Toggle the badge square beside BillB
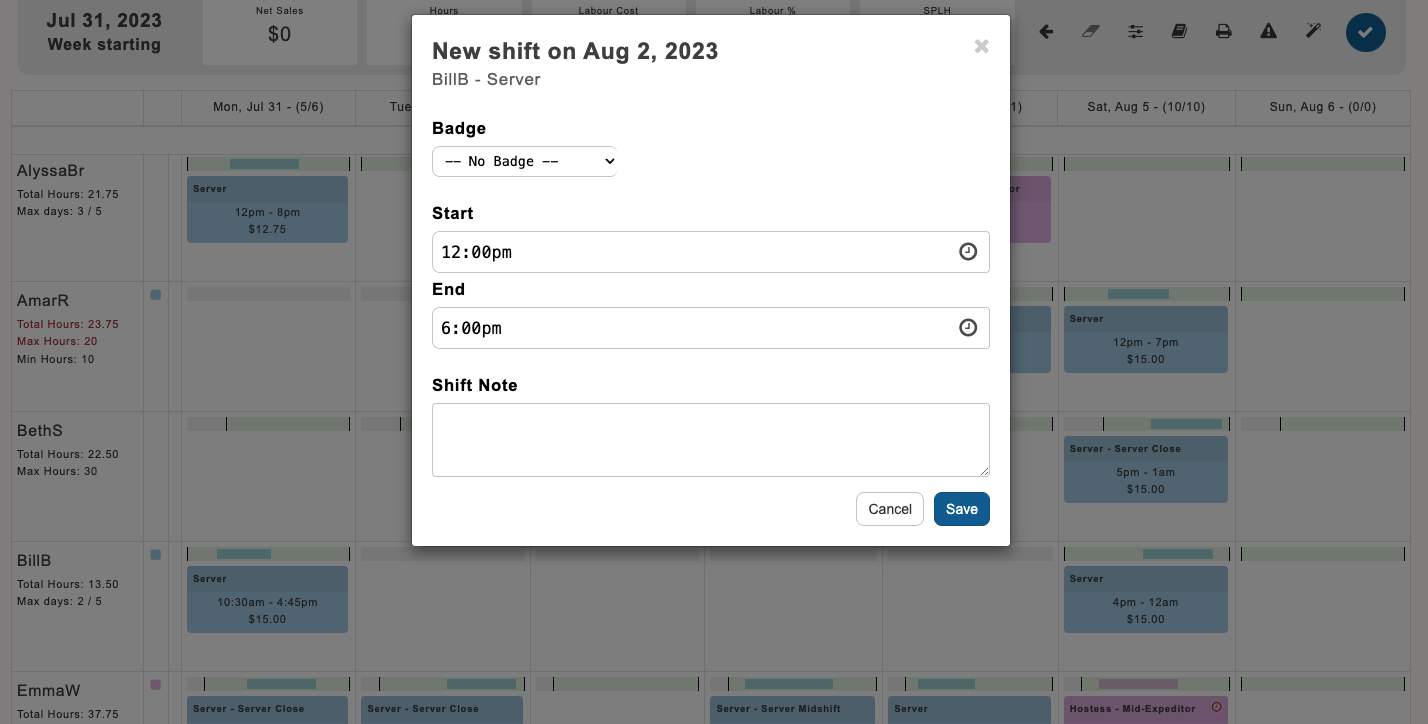Screen dimensions: 1428x724 pyautogui.click(x=156, y=555)
